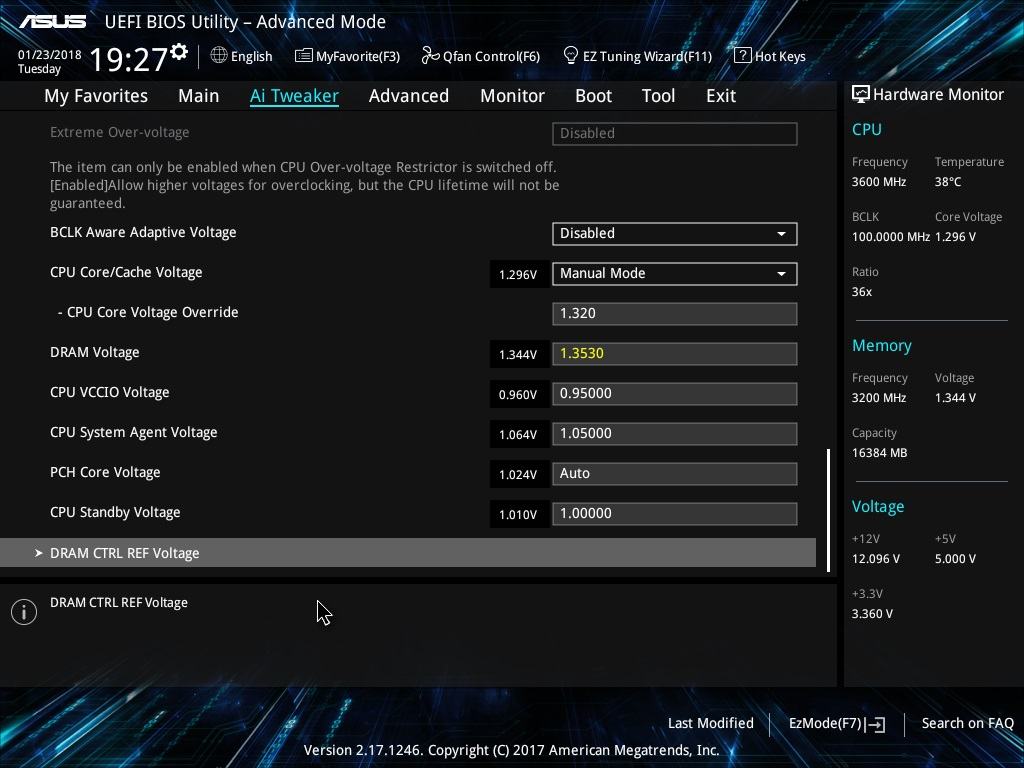Click the EzMode exit arrow icon
This screenshot has width=1024, height=768.
pos(876,724)
